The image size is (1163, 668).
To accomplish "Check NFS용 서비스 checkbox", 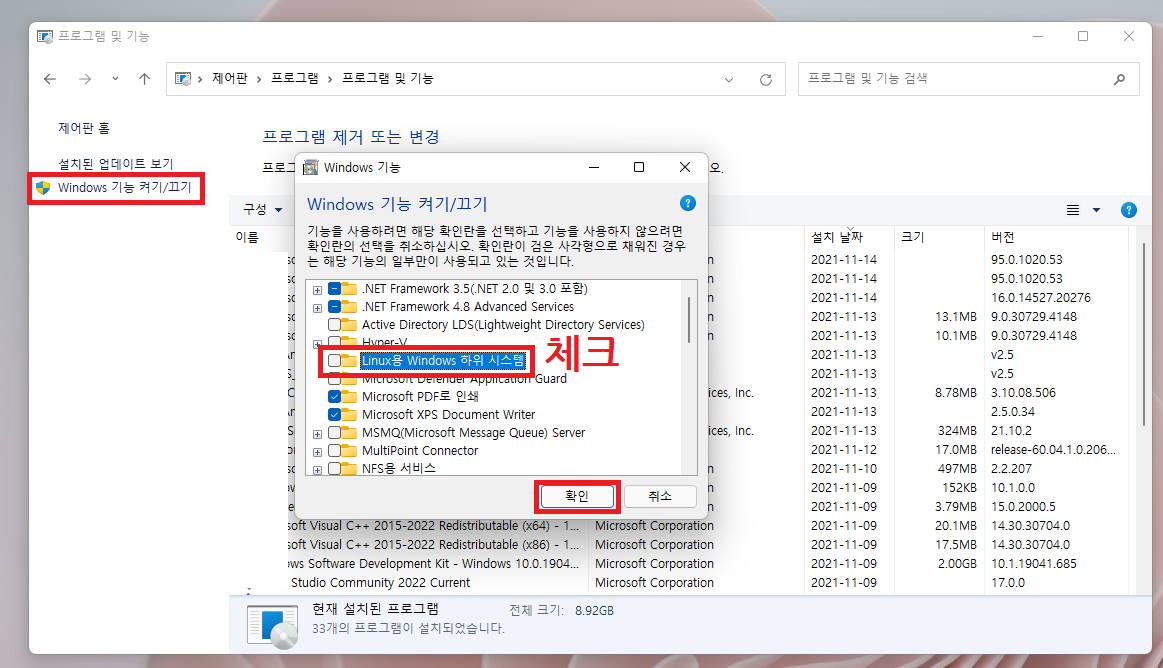I will tap(335, 469).
